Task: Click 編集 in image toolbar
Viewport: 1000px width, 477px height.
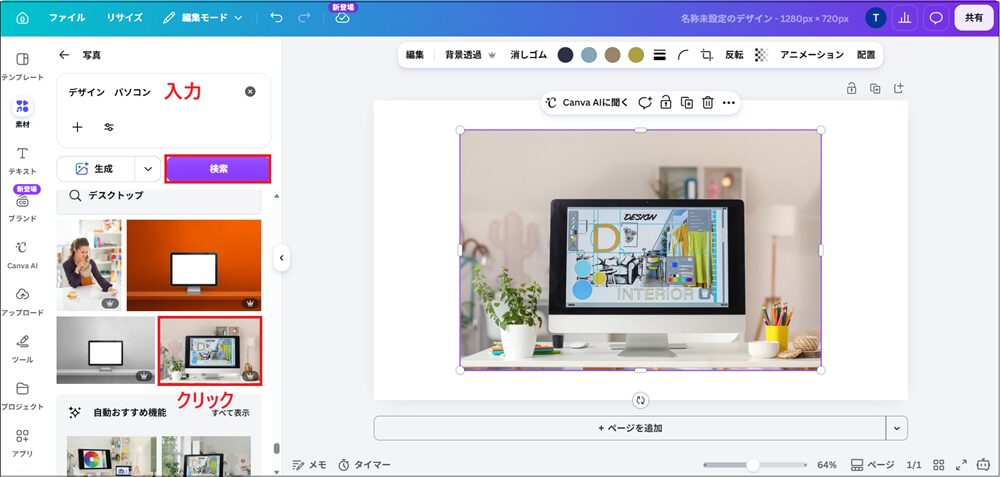Action: click(x=415, y=55)
